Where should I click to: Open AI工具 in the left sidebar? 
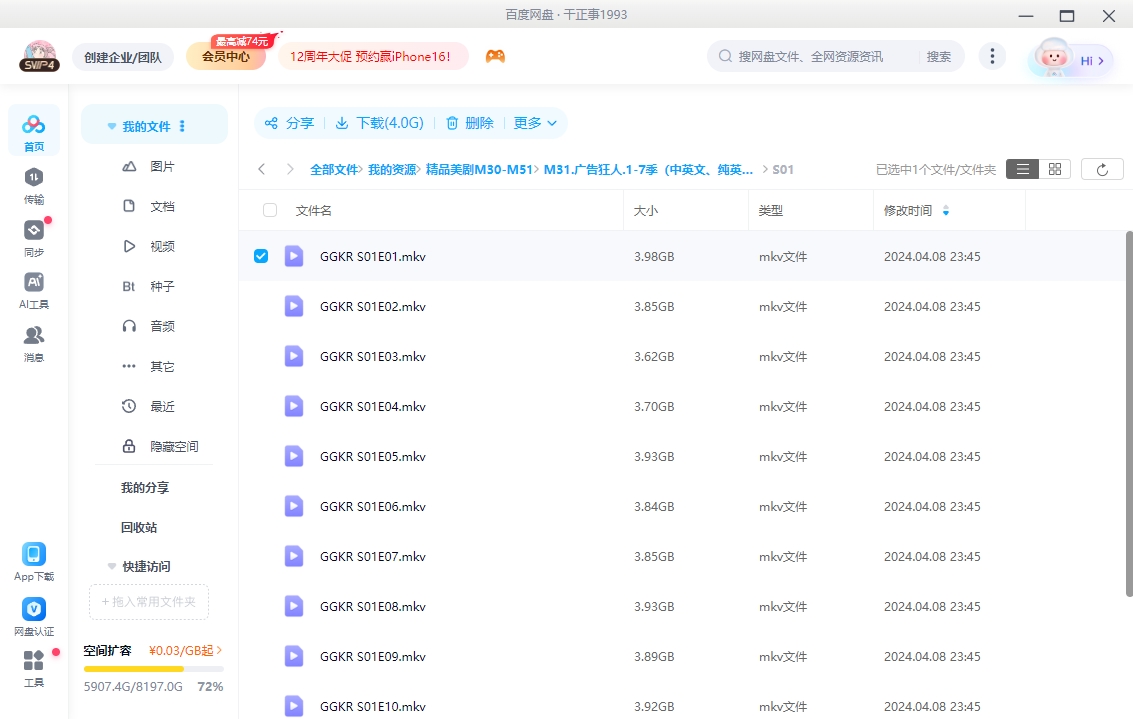pos(34,290)
